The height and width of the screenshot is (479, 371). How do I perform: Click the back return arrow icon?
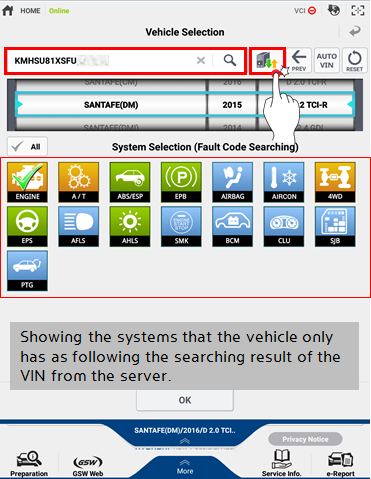point(355,31)
